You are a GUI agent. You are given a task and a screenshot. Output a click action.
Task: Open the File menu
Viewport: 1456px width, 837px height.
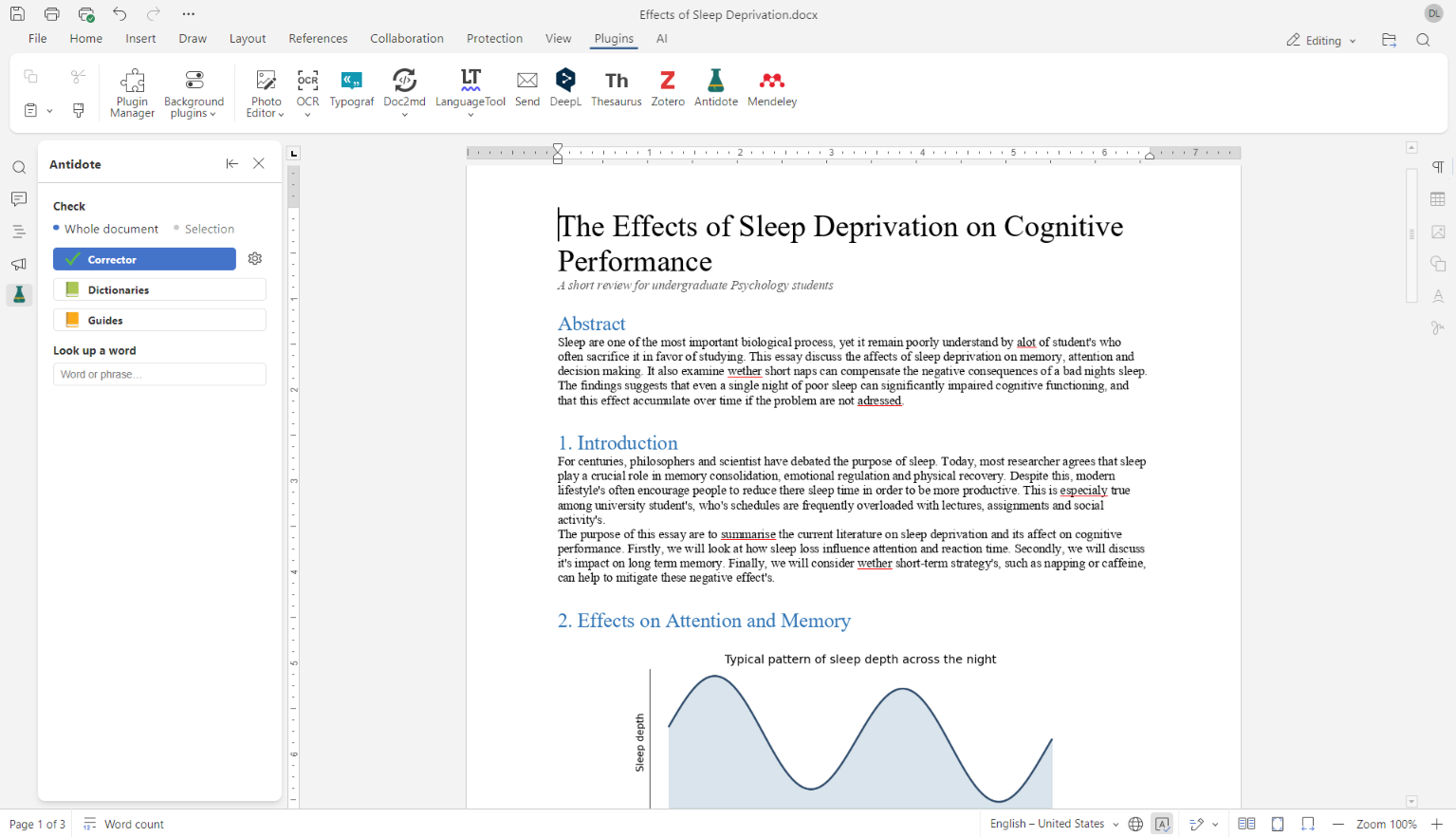pos(38,39)
